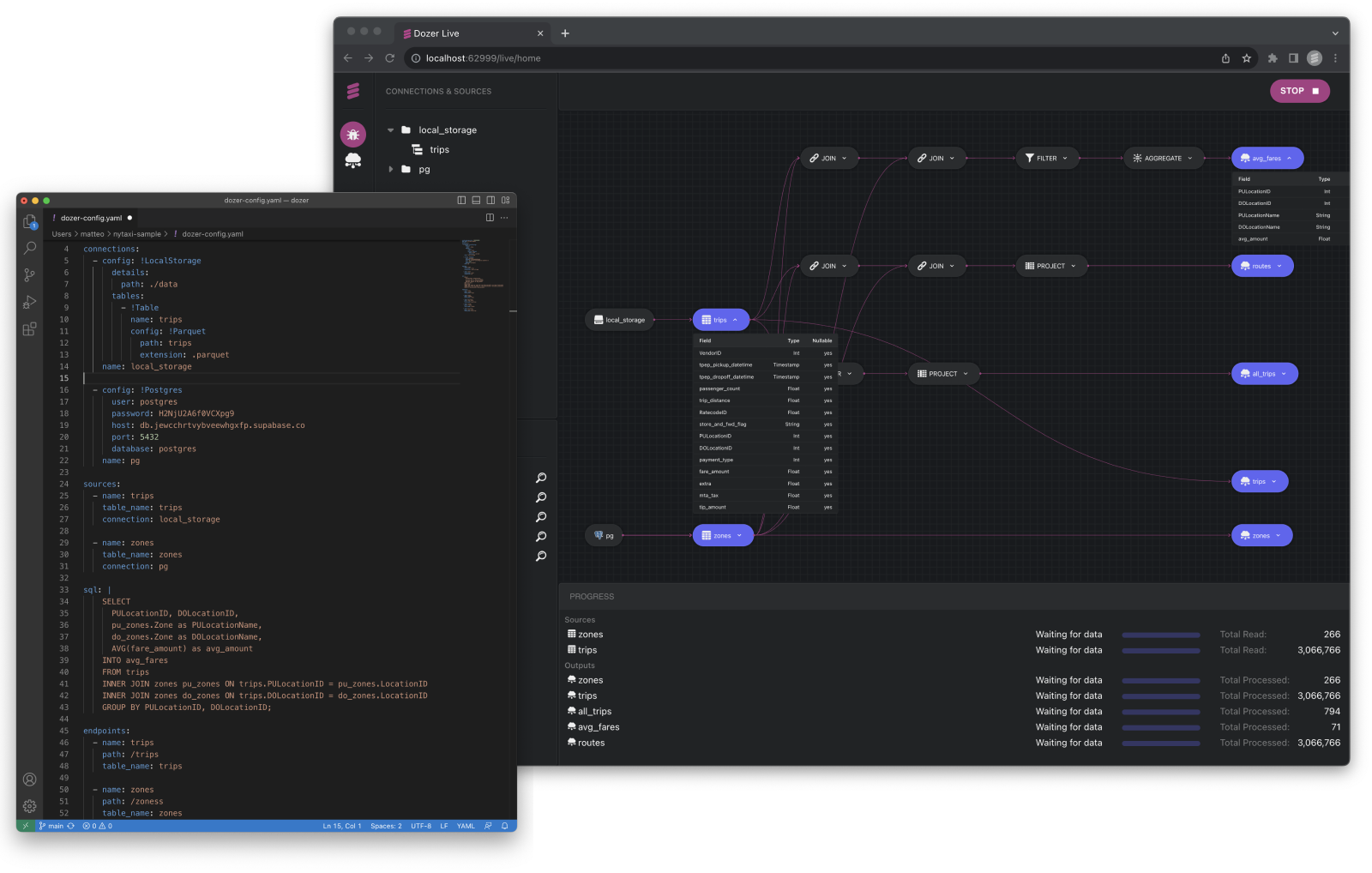
Task: Open the browser side panel icon
Action: pos(1293,58)
